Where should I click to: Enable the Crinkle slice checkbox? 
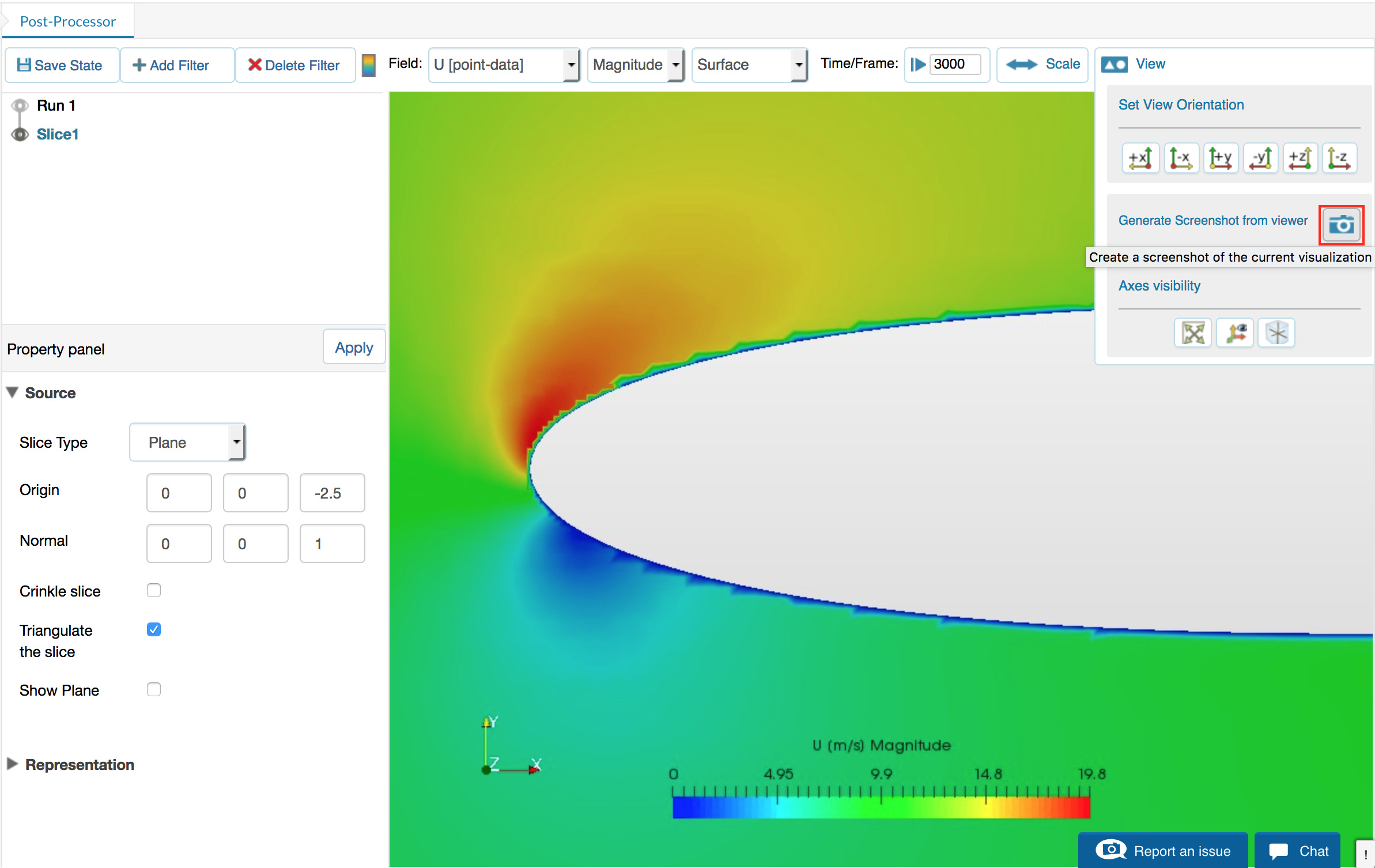click(154, 590)
